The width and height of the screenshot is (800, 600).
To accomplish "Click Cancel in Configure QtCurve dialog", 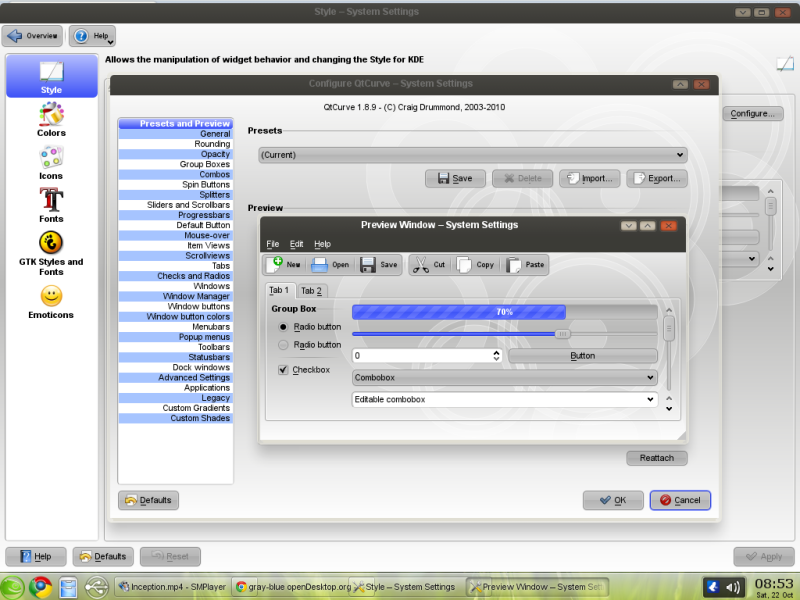I will [680, 500].
